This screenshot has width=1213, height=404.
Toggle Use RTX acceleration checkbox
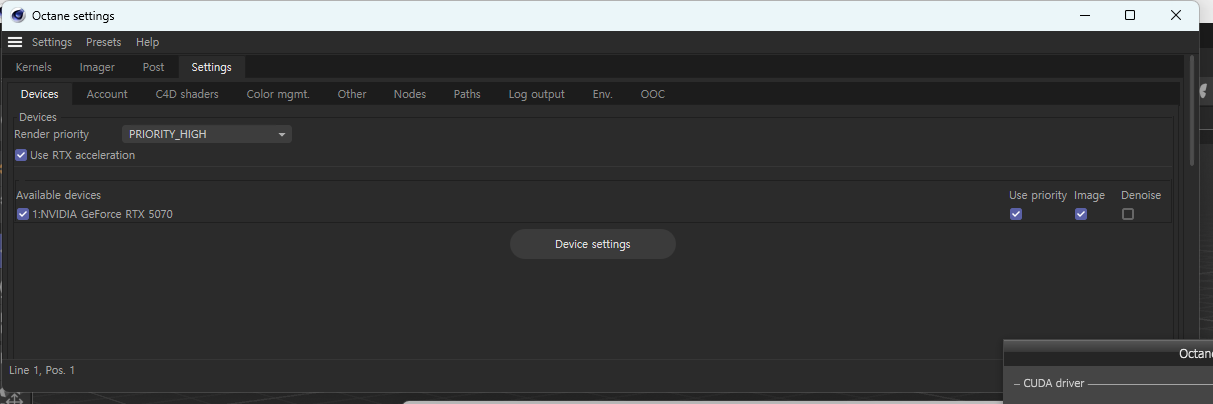point(21,155)
